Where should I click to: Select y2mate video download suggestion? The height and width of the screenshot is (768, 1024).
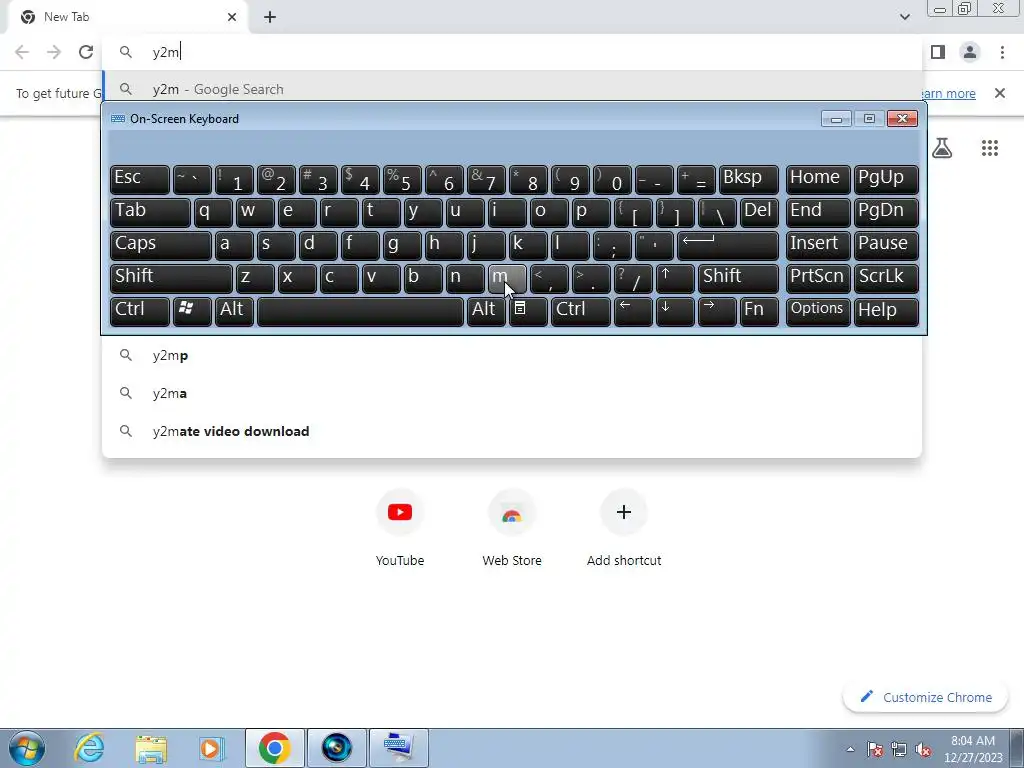[512, 431]
